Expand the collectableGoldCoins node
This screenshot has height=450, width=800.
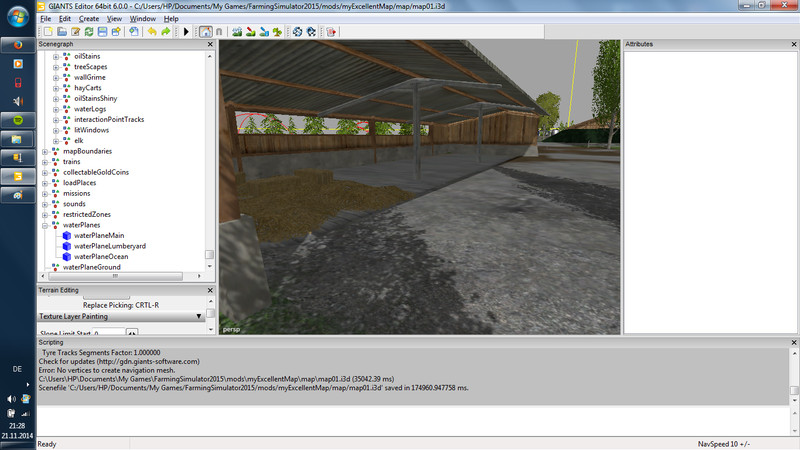45,172
